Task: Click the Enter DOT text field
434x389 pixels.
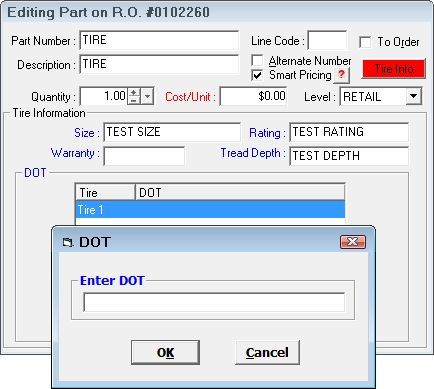Action: coord(214,302)
